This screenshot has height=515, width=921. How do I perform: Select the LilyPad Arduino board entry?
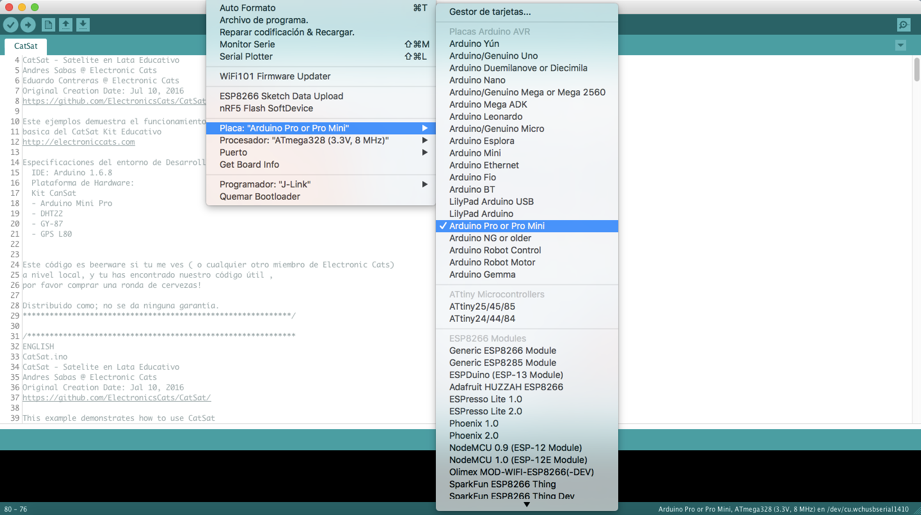pyautogui.click(x=527, y=214)
